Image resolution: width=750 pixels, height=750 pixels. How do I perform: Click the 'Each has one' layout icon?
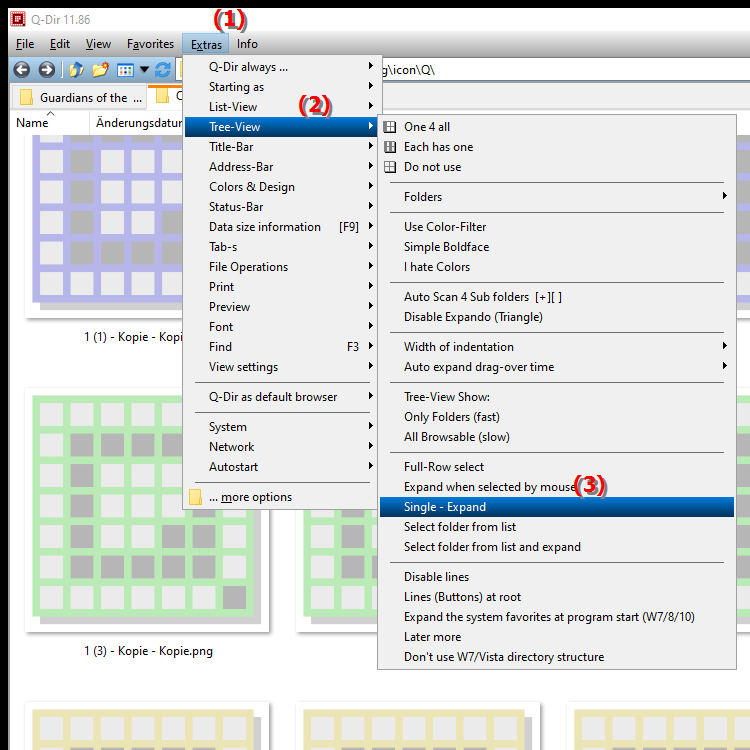tap(390, 147)
